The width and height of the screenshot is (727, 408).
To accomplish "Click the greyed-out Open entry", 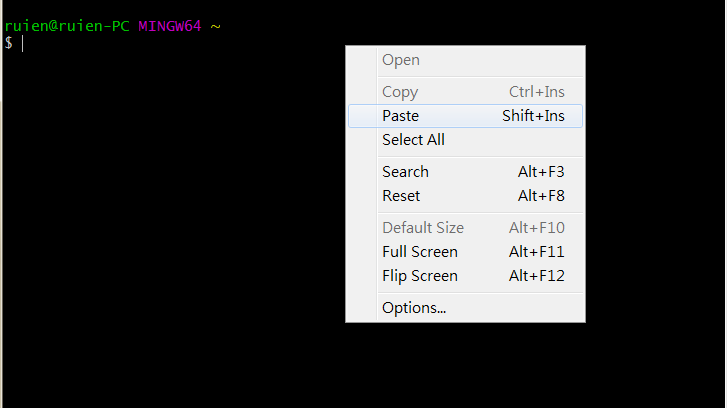I will pos(401,60).
